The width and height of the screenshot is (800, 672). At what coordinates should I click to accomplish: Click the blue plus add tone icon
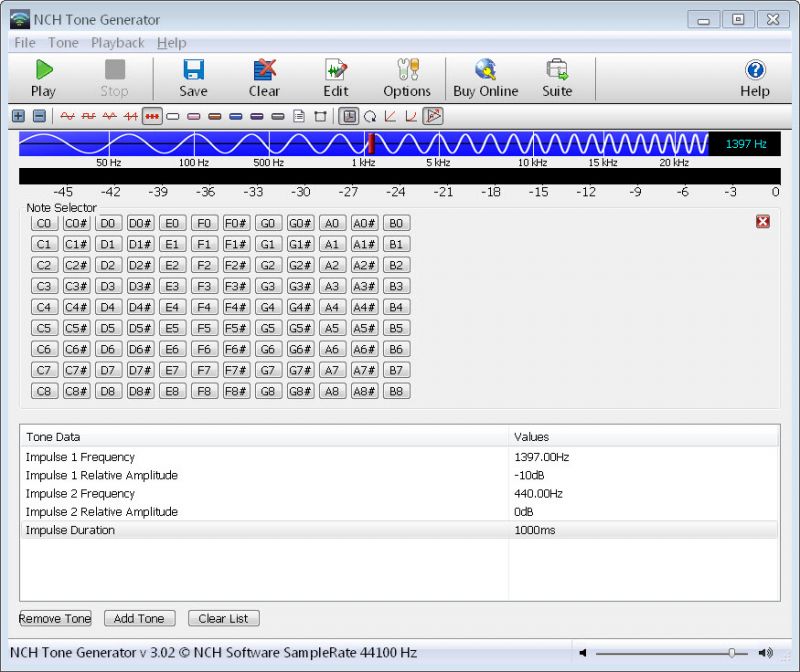pyautogui.click(x=18, y=116)
